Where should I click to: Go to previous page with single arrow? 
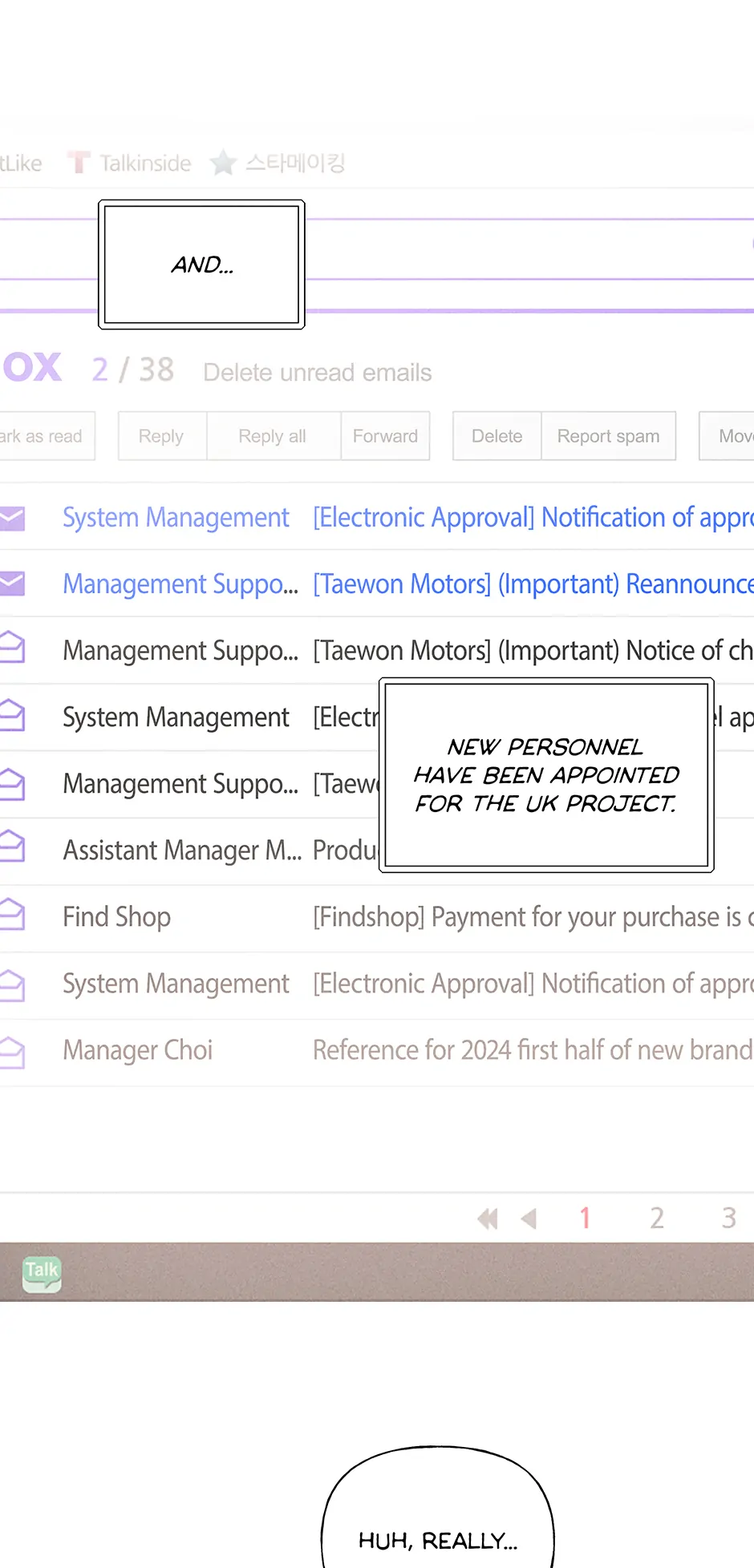tap(529, 1219)
